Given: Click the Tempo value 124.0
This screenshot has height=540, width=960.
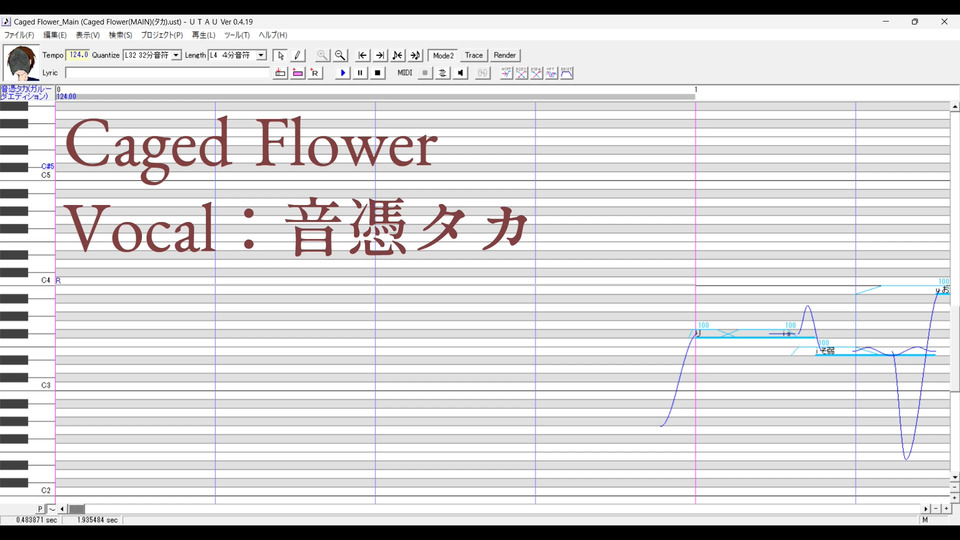Looking at the screenshot, I should coord(78,55).
